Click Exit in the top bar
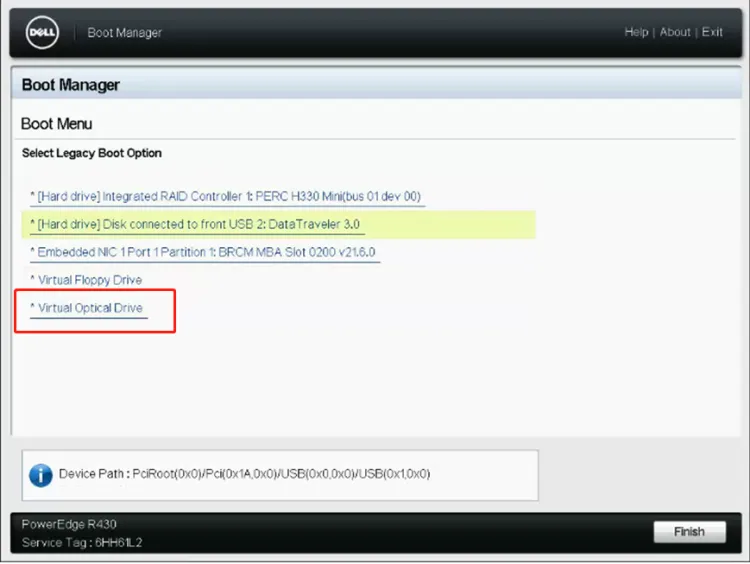This screenshot has height=564, width=750. pyautogui.click(x=712, y=32)
